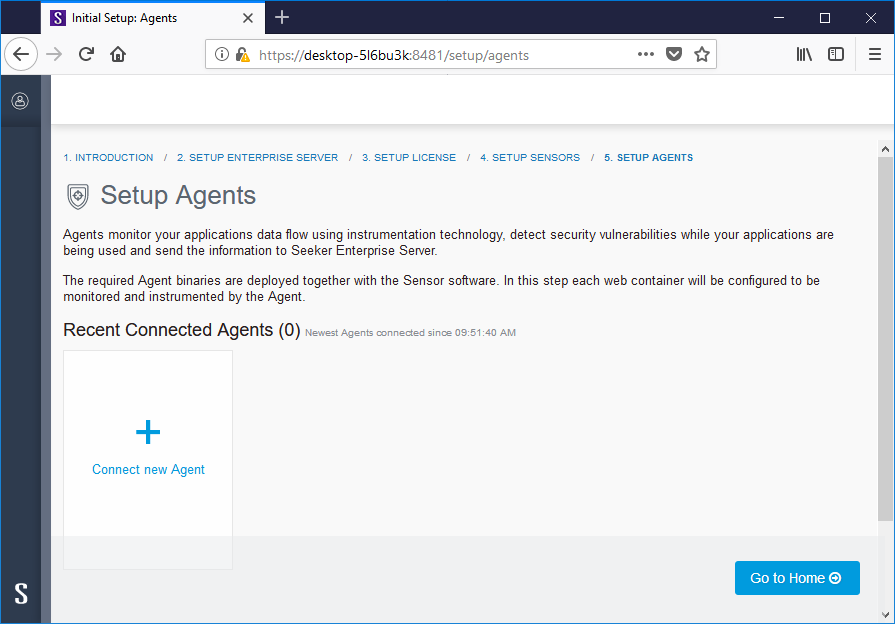Open the Firefox Library icon
Image resolution: width=895 pixels, height=624 pixels.
(x=803, y=54)
